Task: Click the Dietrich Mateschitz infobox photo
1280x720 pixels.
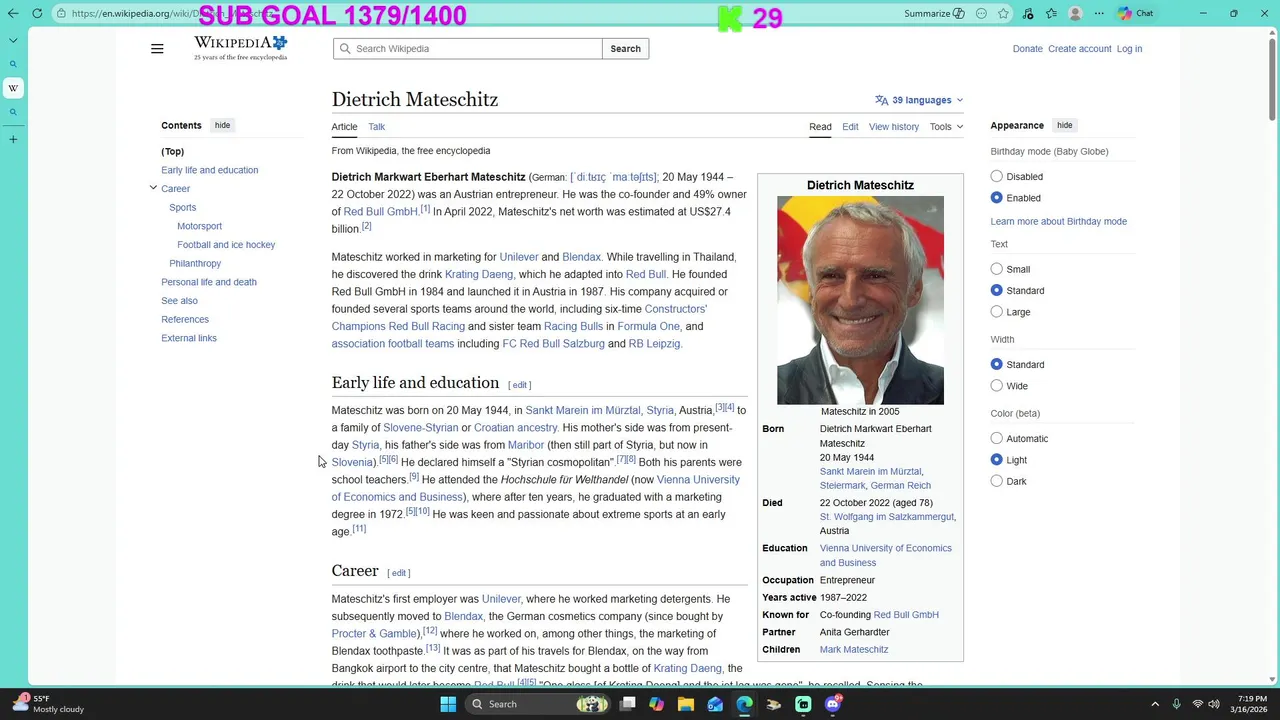Action: coord(860,300)
